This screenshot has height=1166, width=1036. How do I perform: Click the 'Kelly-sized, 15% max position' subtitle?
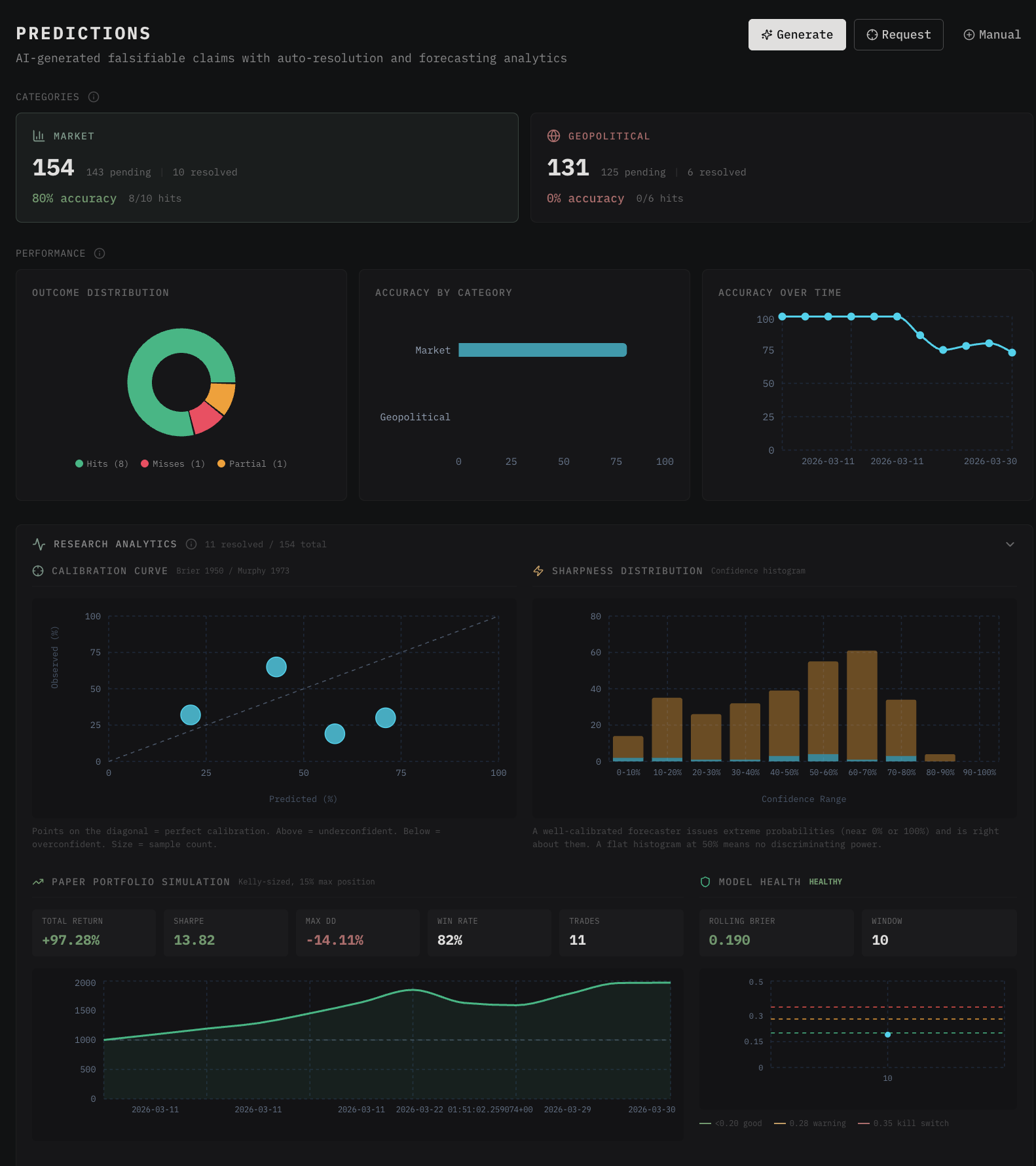(x=306, y=882)
